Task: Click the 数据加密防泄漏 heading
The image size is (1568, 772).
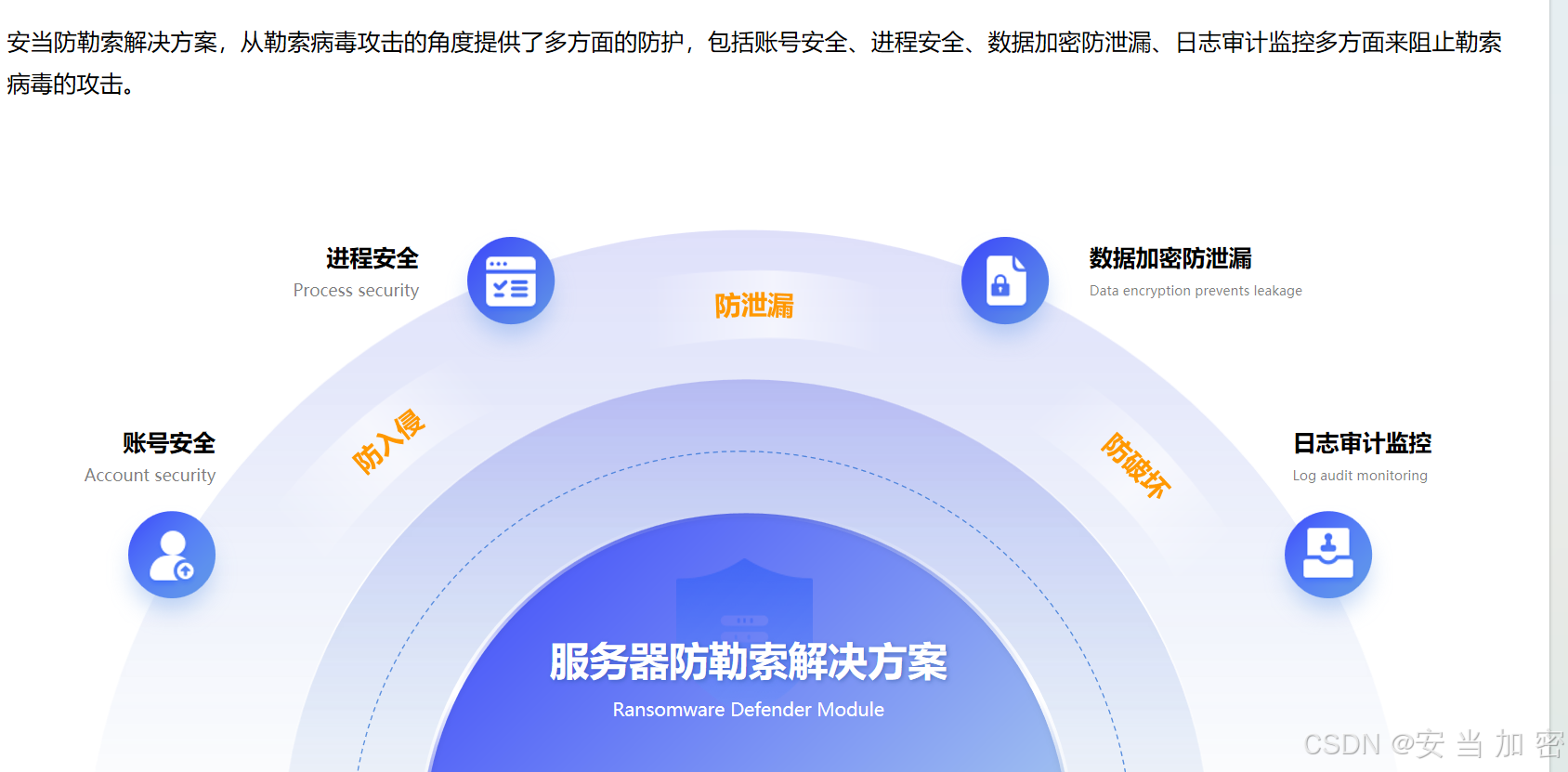Action: pos(1170,258)
